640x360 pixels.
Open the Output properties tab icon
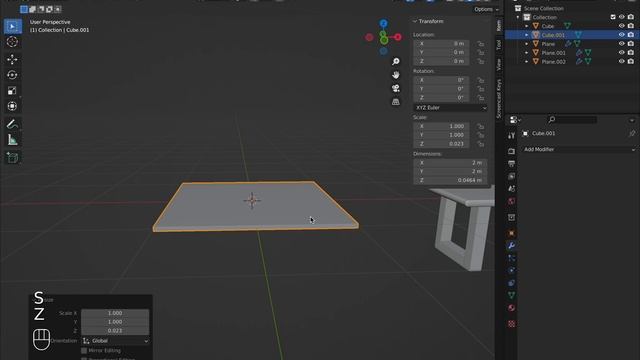click(511, 164)
